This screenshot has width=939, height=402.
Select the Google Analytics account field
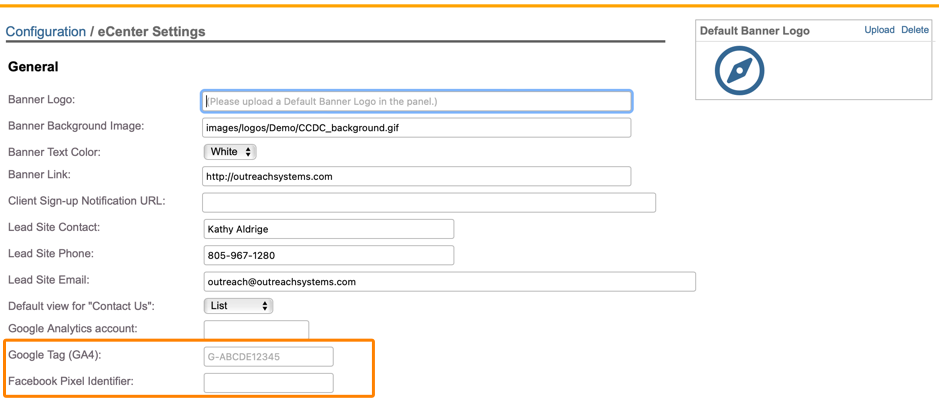coord(256,329)
